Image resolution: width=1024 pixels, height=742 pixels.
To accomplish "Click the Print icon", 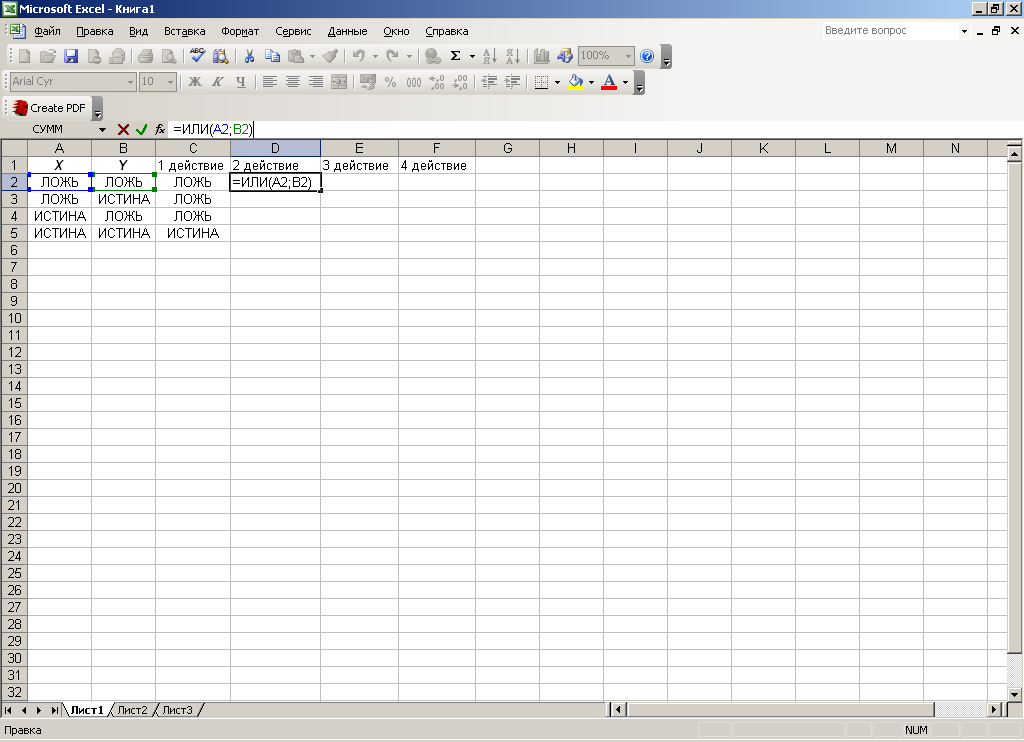I will click(x=146, y=56).
